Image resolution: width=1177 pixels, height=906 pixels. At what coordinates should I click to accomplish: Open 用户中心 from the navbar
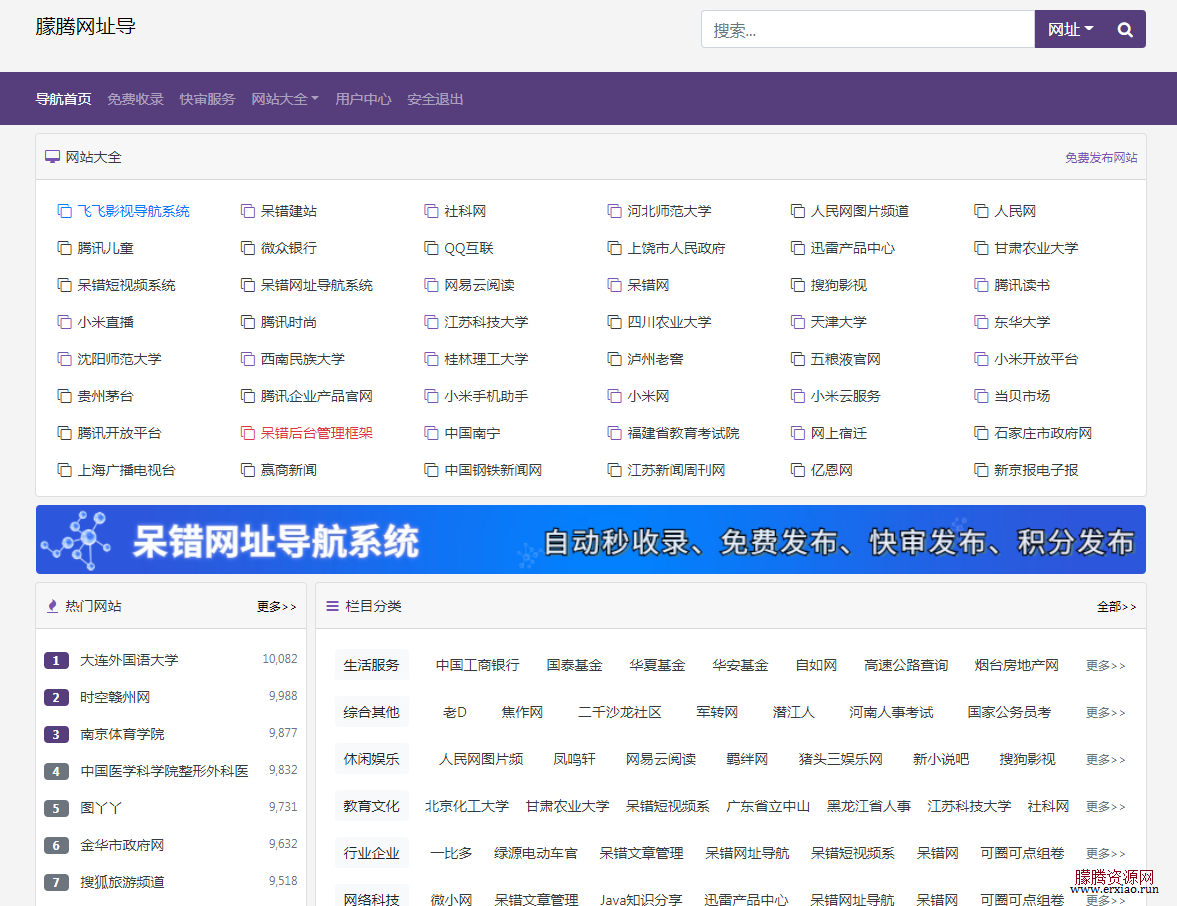coord(363,99)
